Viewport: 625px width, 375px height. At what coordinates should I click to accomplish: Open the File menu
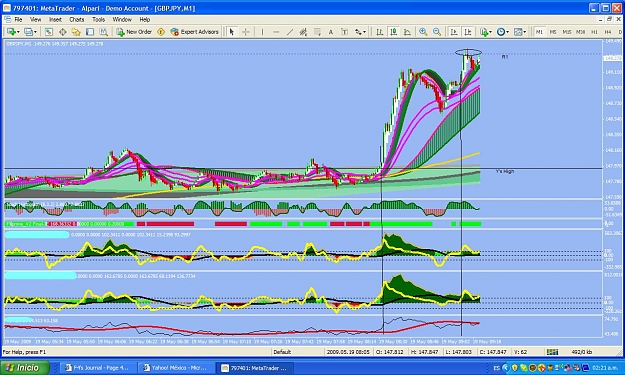(x=18, y=20)
